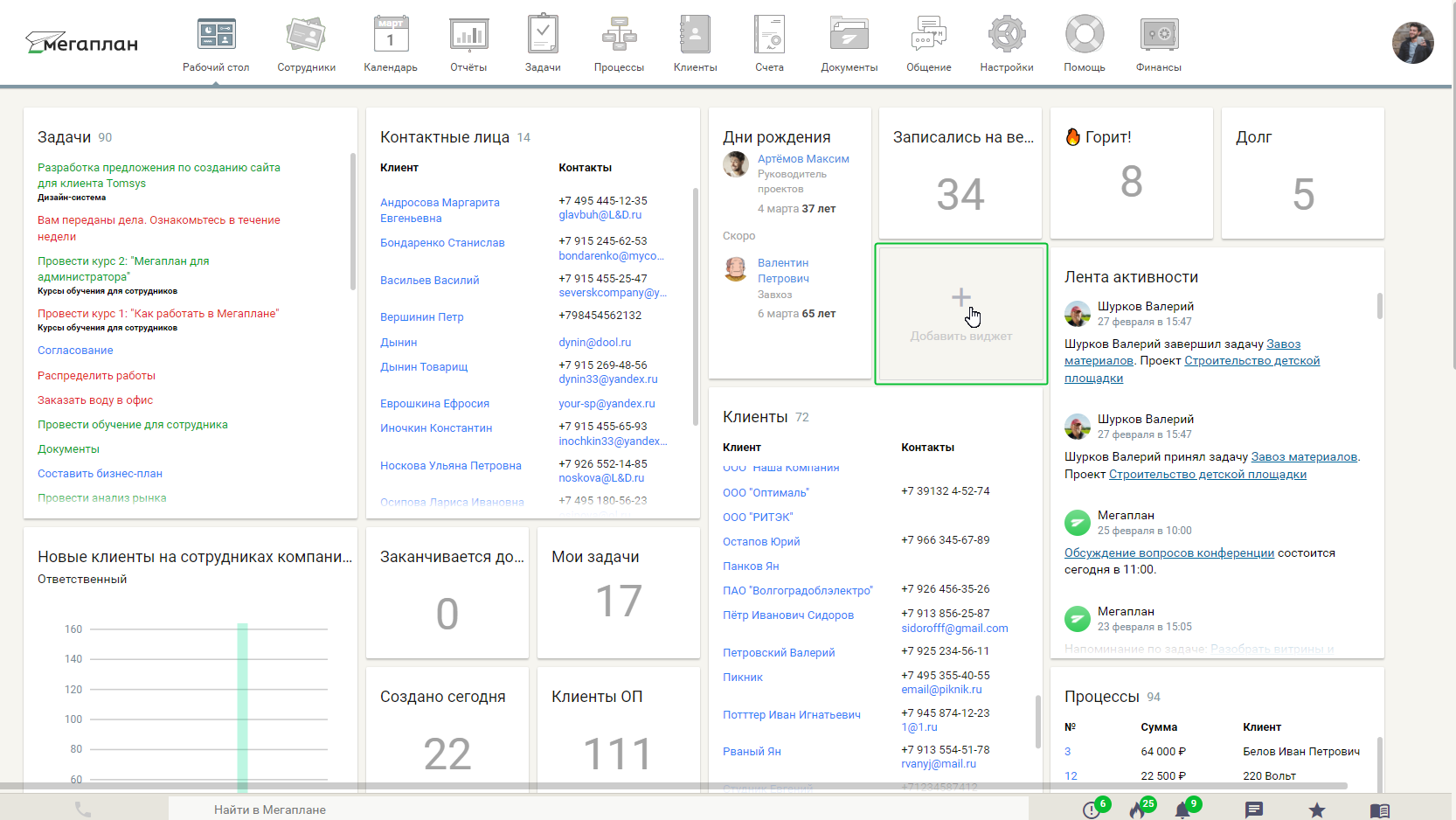Open the Общение section icon
The image size is (1456, 820).
pyautogui.click(x=928, y=35)
